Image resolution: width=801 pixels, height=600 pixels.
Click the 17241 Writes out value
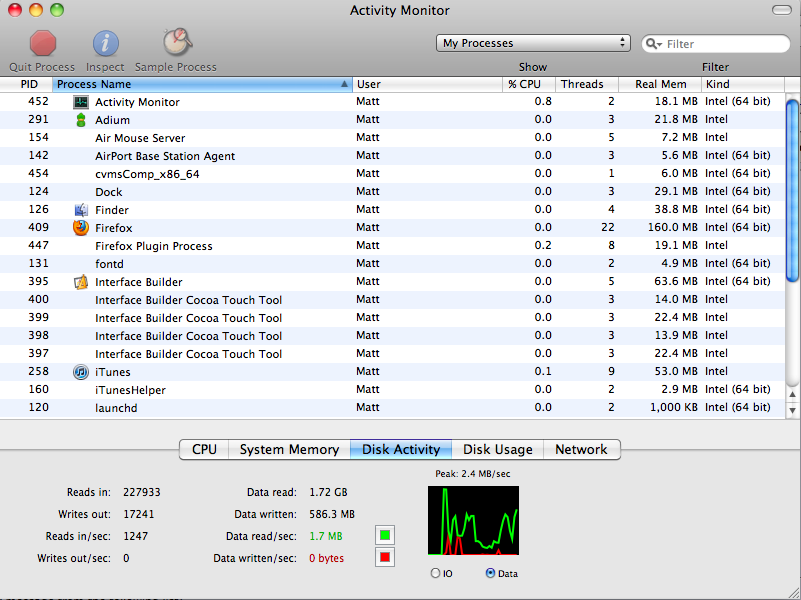pos(138,514)
